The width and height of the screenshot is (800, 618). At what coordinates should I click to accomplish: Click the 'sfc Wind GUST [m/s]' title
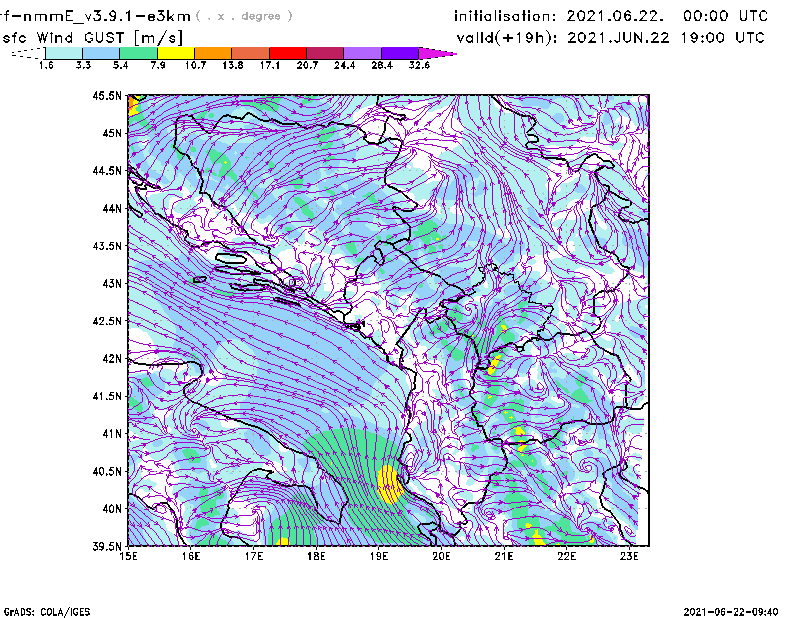click(x=93, y=38)
